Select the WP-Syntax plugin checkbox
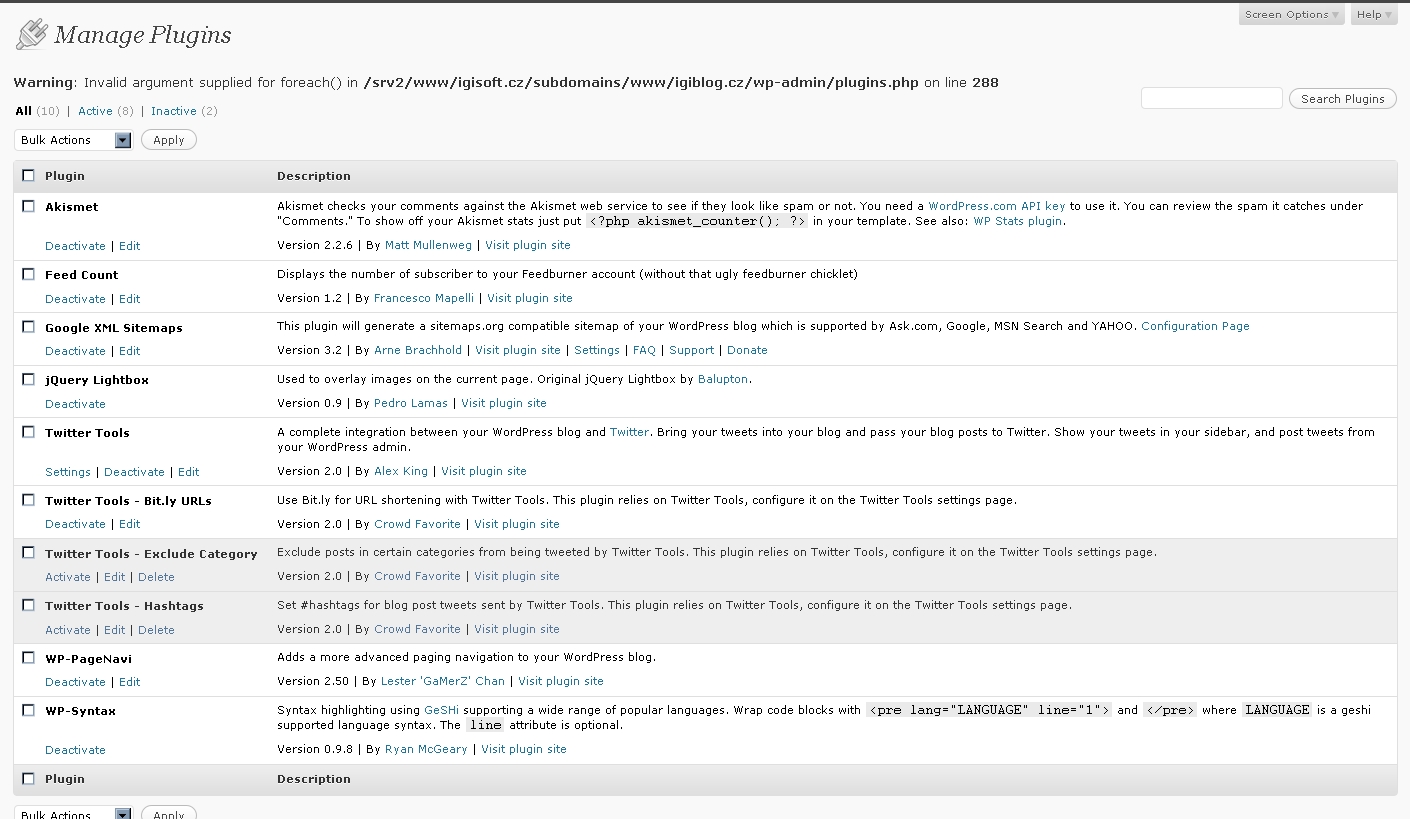The height and width of the screenshot is (819, 1410). 28,710
